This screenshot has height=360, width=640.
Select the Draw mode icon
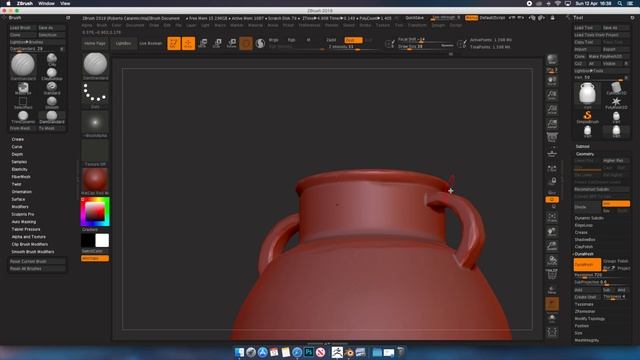pos(188,43)
